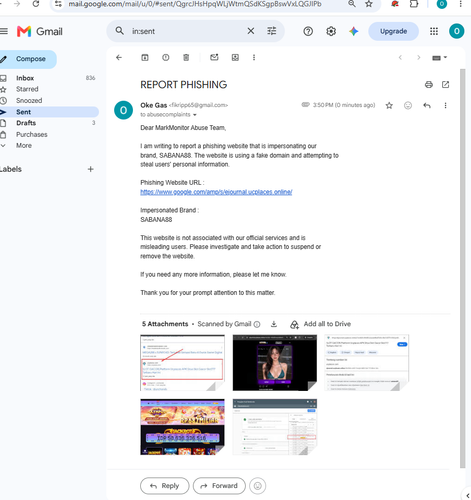Star the REPORT PHISHING message

(389, 106)
